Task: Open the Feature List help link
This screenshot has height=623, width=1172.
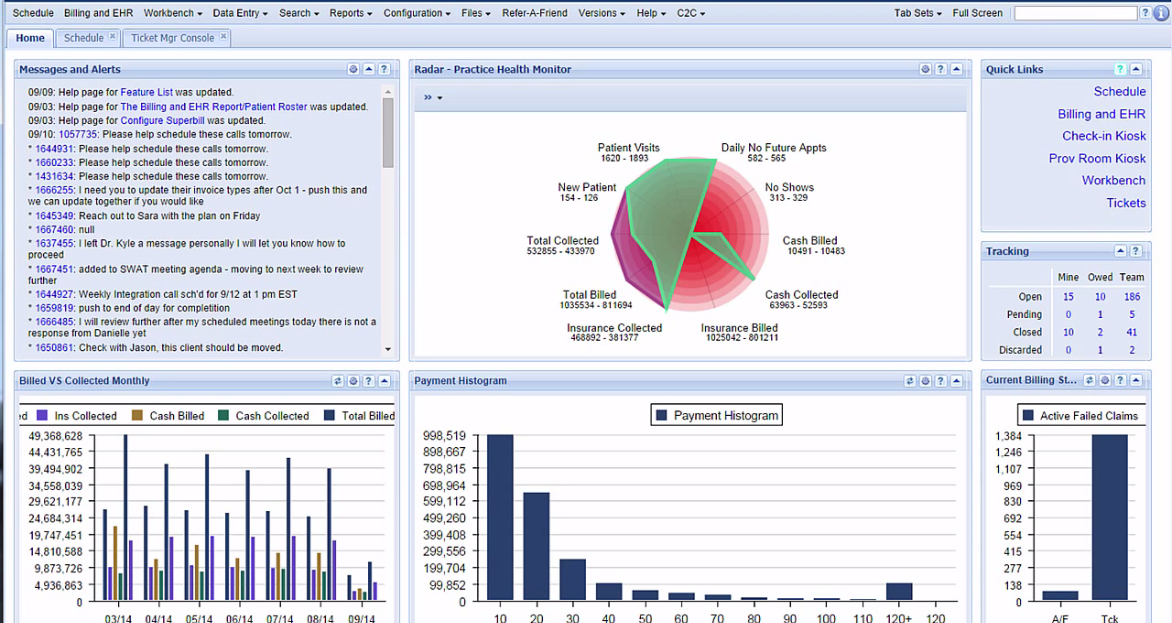Action: (x=146, y=92)
